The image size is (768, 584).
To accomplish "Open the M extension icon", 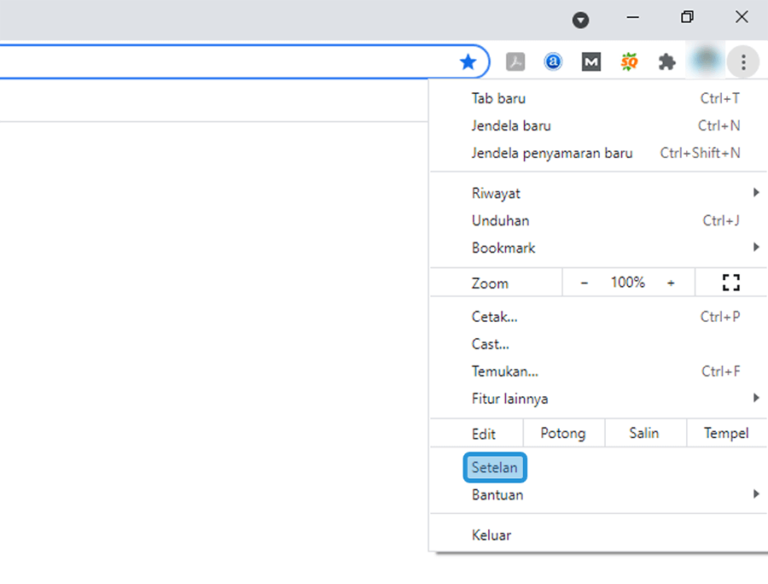I will (x=591, y=62).
